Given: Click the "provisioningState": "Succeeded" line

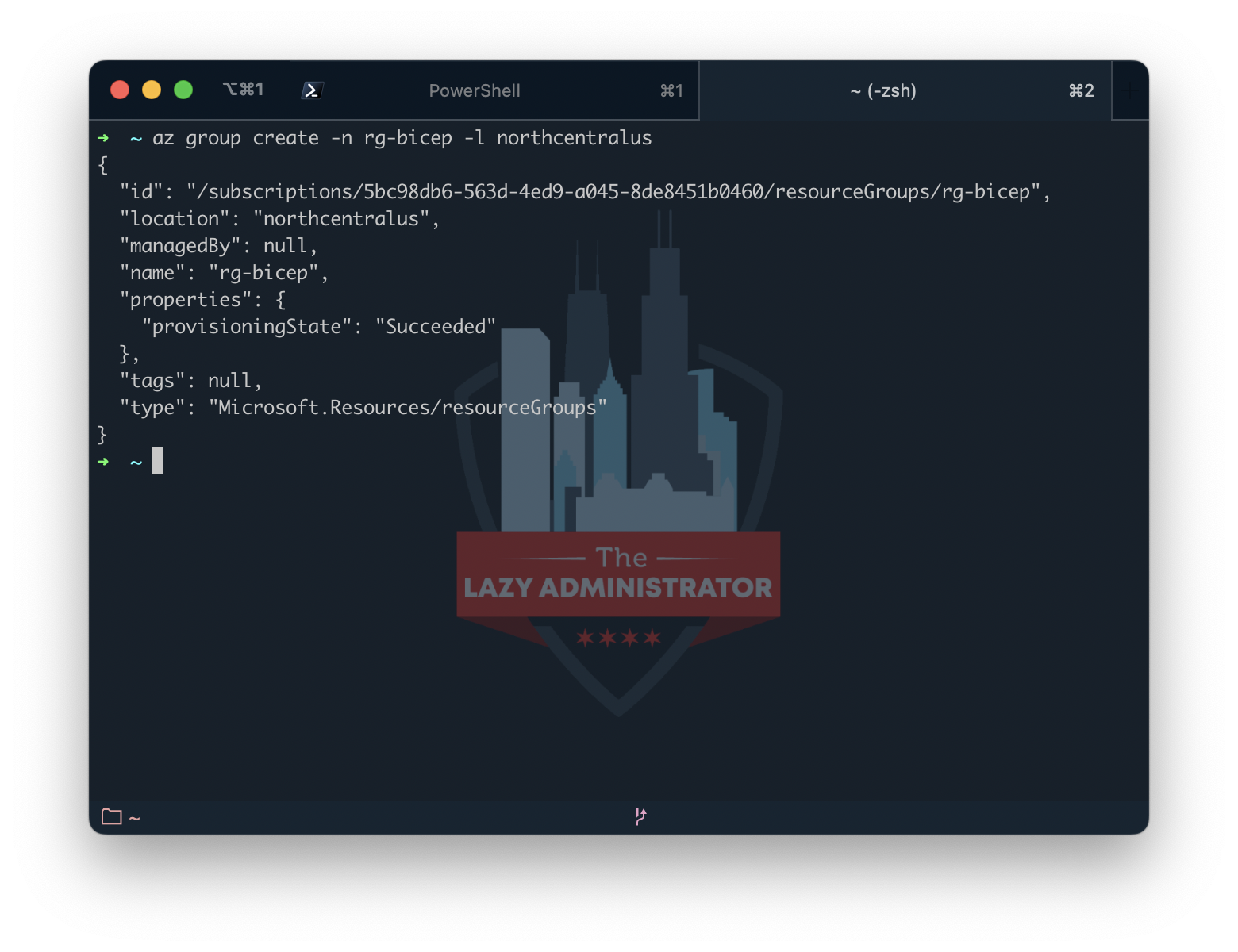Looking at the screenshot, I should click(318, 327).
